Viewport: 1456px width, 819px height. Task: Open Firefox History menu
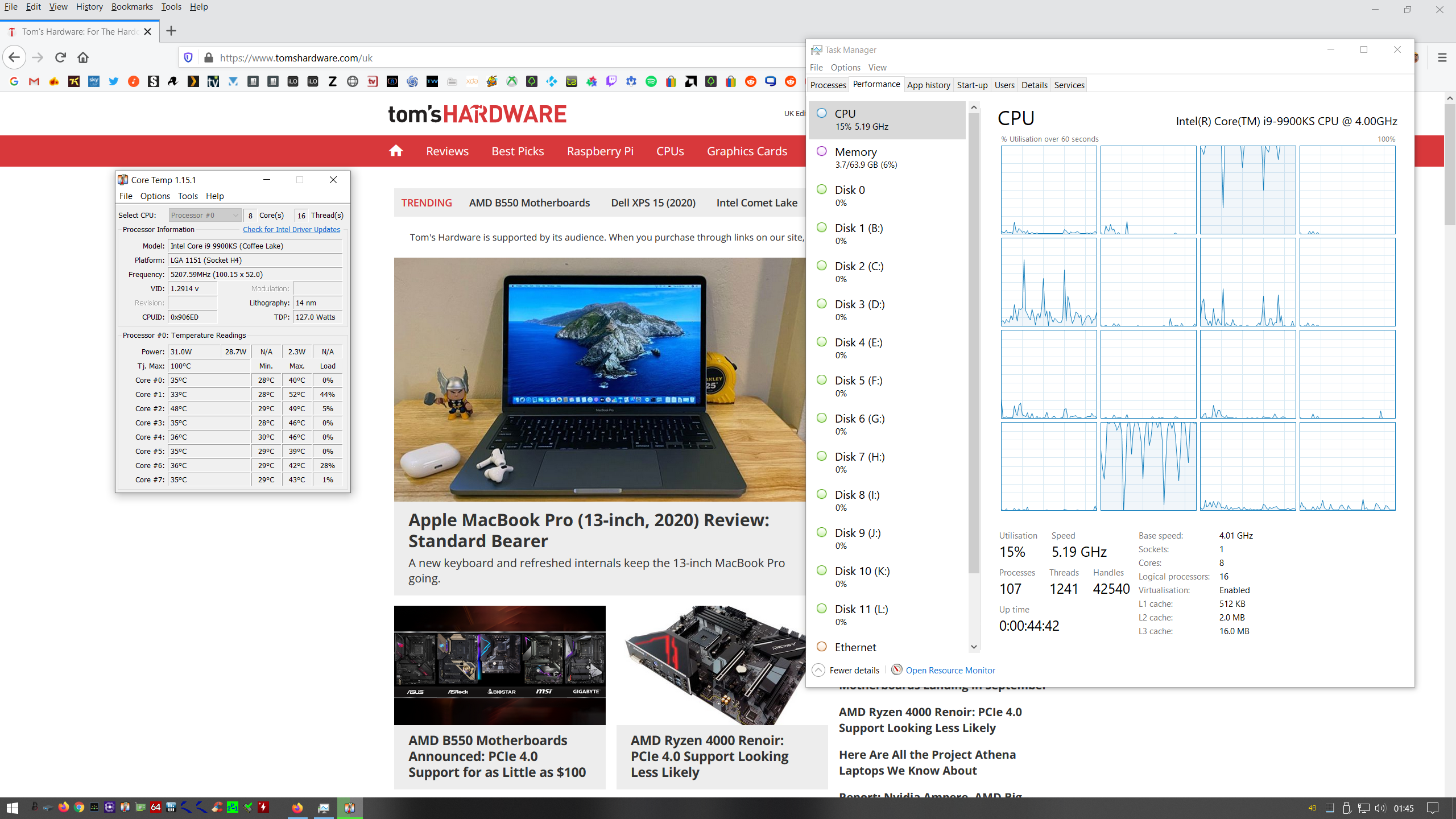click(x=89, y=7)
